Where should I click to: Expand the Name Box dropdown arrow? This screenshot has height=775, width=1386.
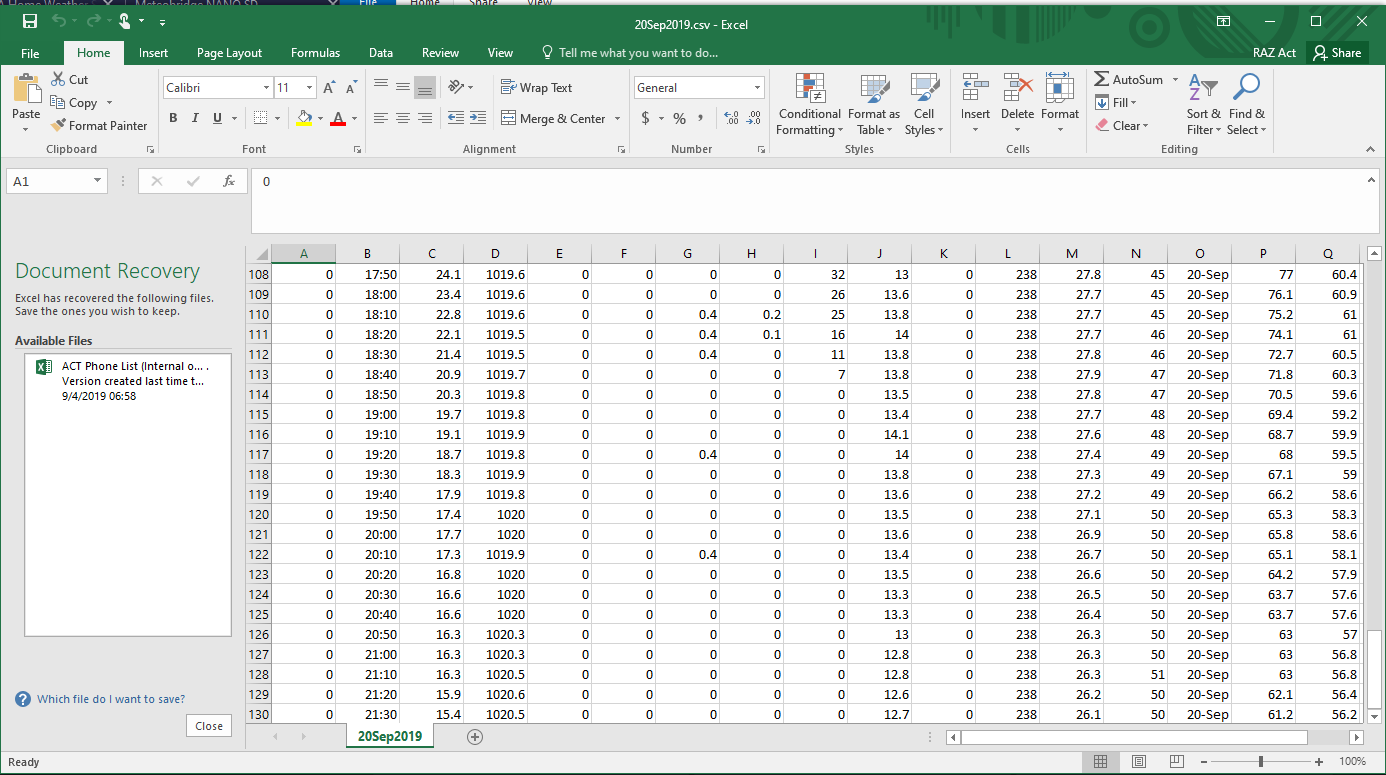point(97,181)
